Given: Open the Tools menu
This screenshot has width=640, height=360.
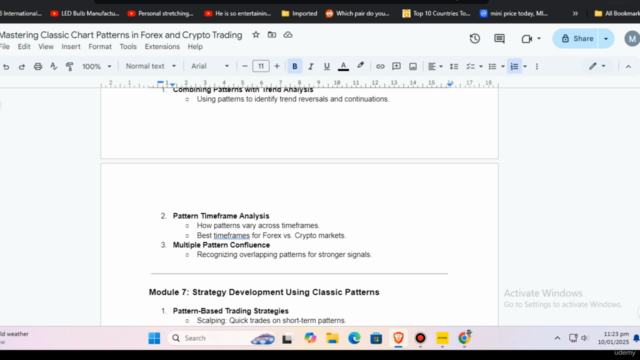Looking at the screenshot, I should click(x=128, y=47).
